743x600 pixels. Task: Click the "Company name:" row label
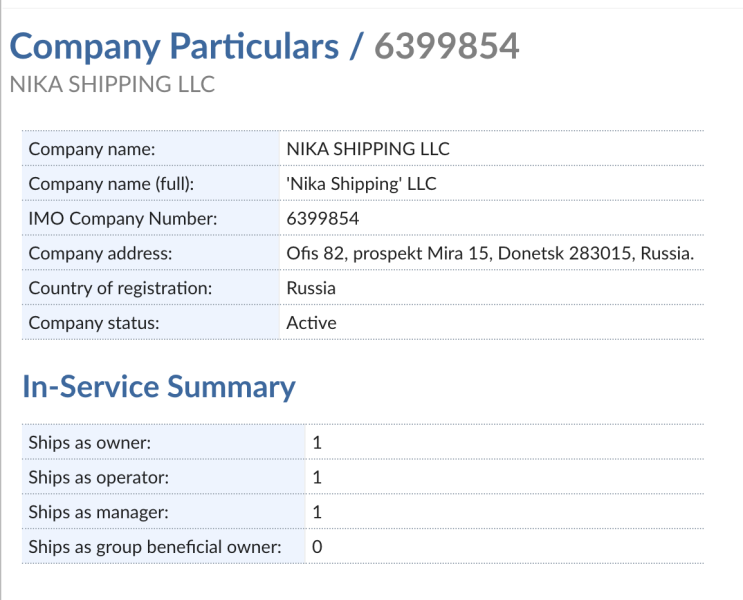coord(92,149)
